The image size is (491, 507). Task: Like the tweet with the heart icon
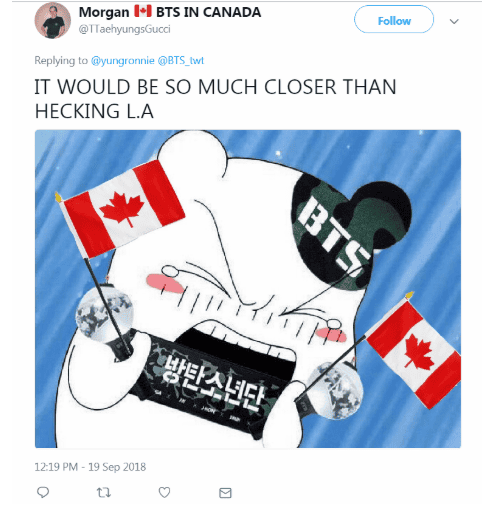coord(164,492)
